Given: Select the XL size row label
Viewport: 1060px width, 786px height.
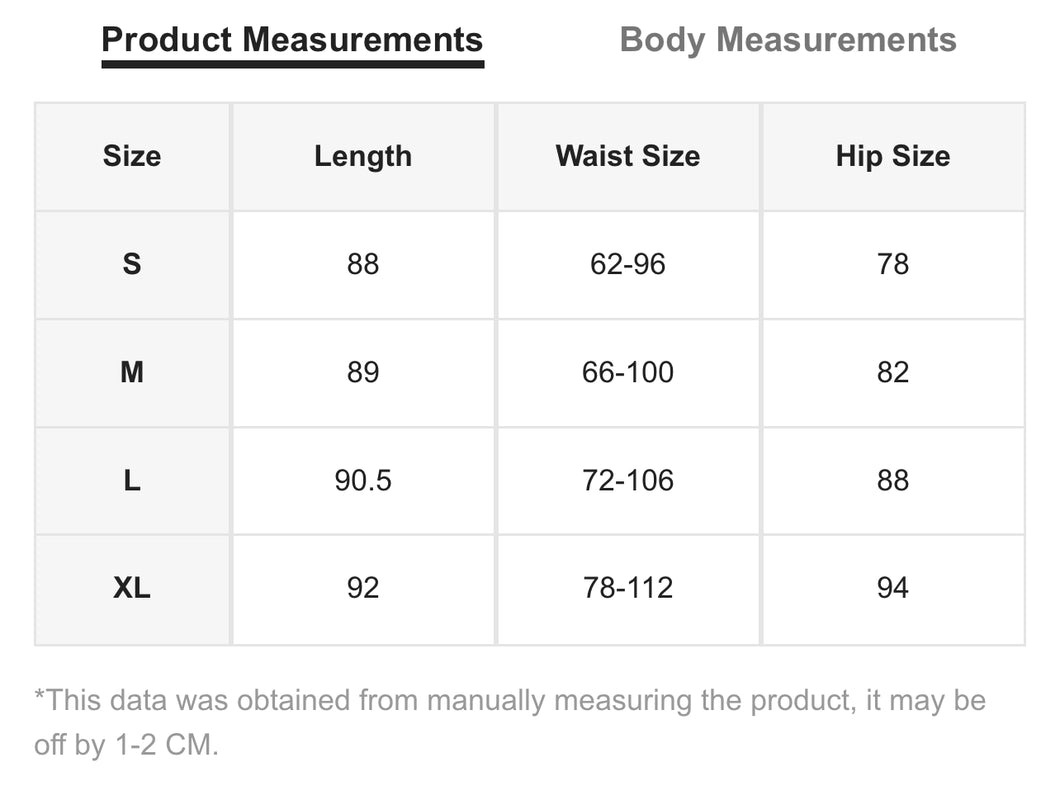Looking at the screenshot, I should click(132, 589).
